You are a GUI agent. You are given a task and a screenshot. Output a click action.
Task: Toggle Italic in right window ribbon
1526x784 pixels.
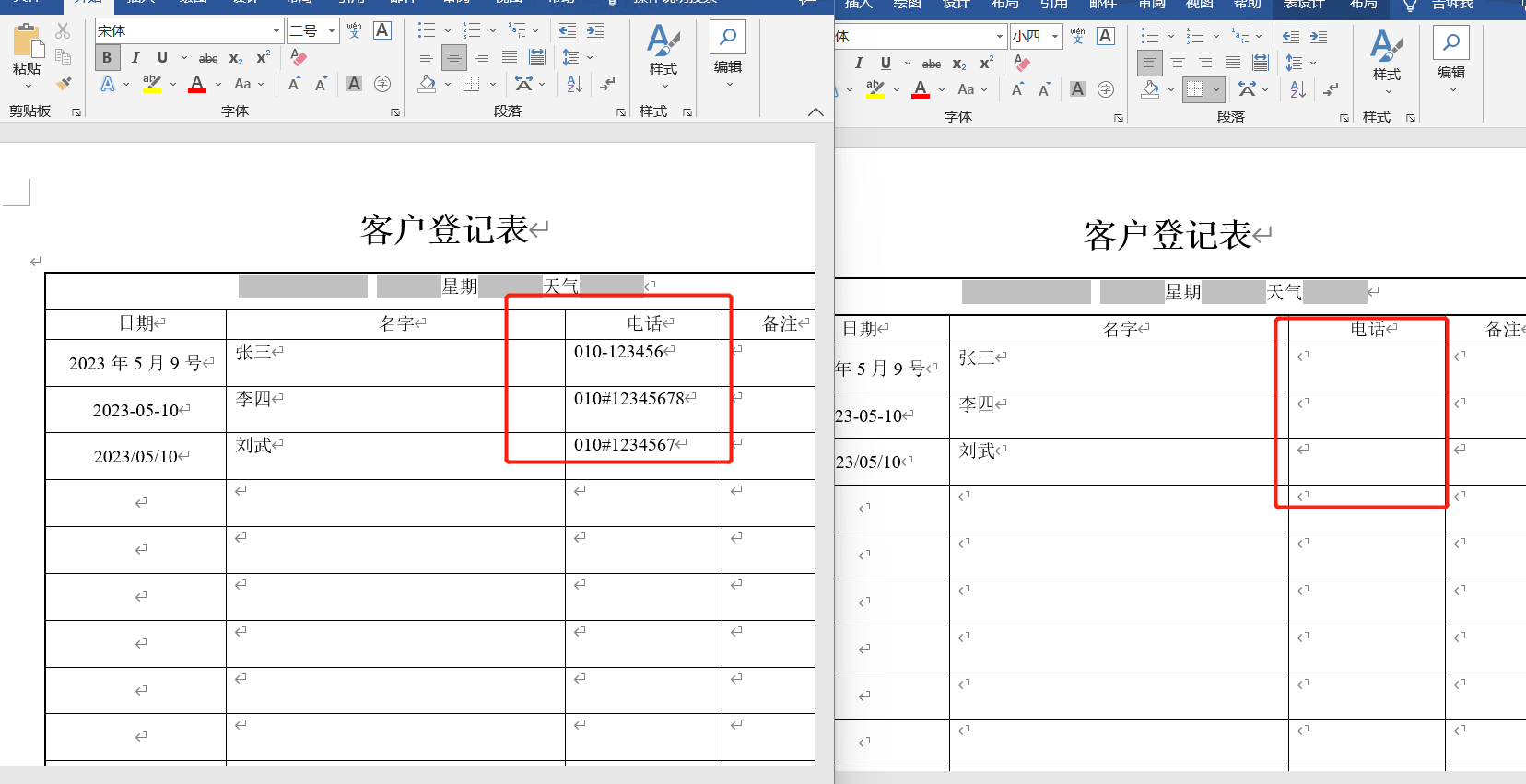[x=859, y=63]
